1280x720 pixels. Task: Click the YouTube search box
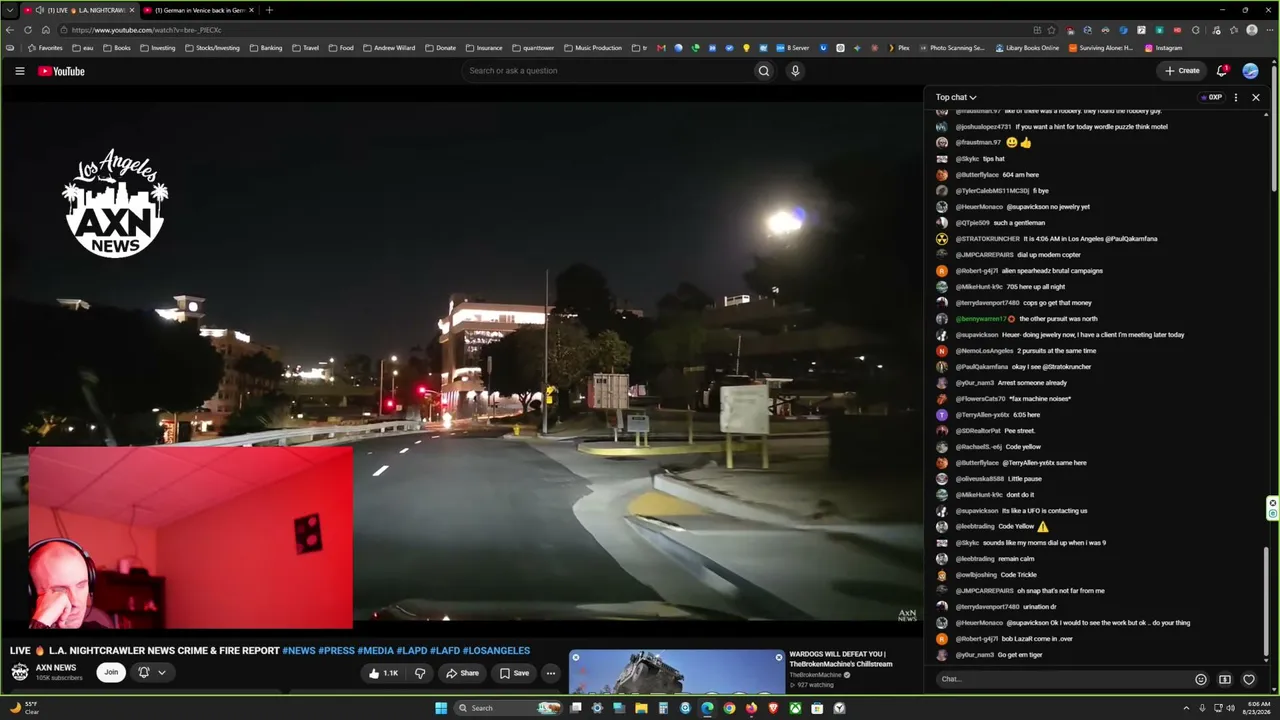pyautogui.click(x=606, y=71)
